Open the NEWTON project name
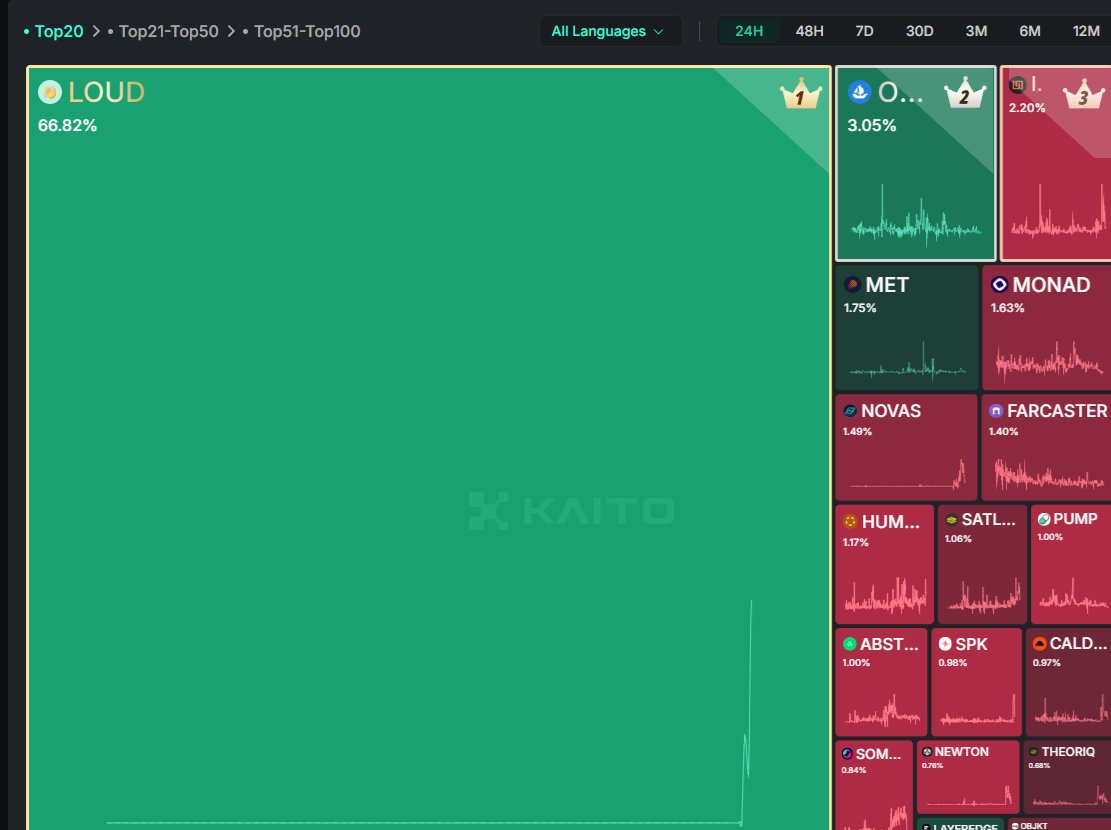This screenshot has height=830, width=1111. tap(961, 752)
